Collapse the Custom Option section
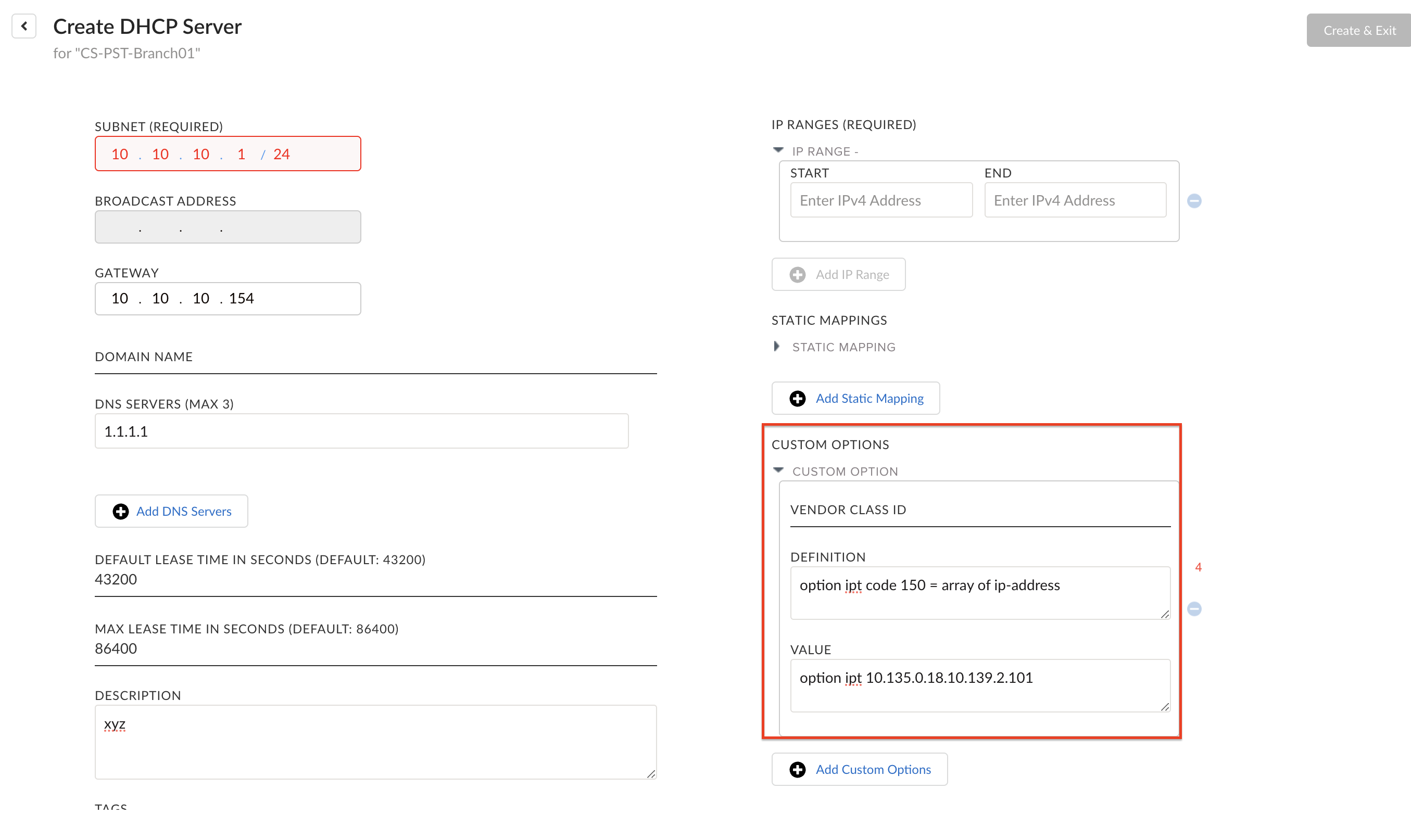 pos(778,470)
